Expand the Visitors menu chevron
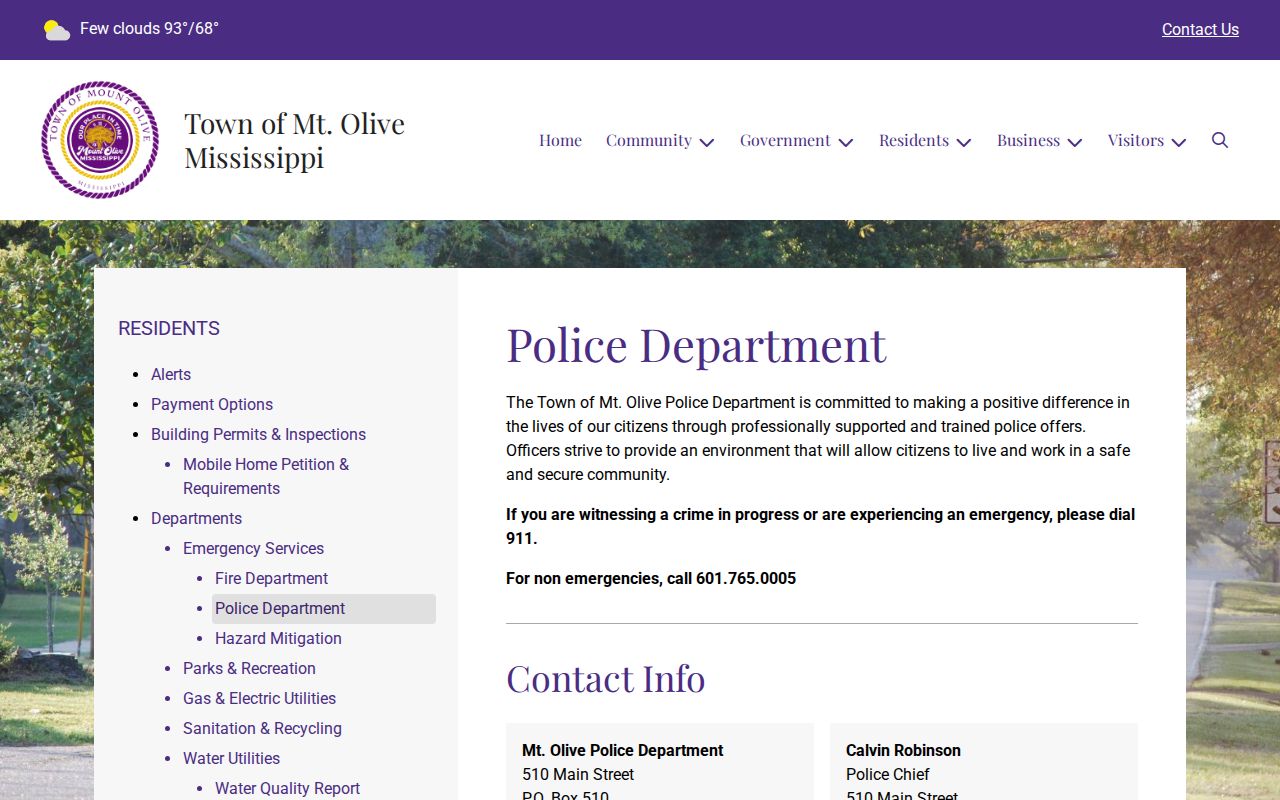Screen dimensions: 1280x800 (1179, 142)
